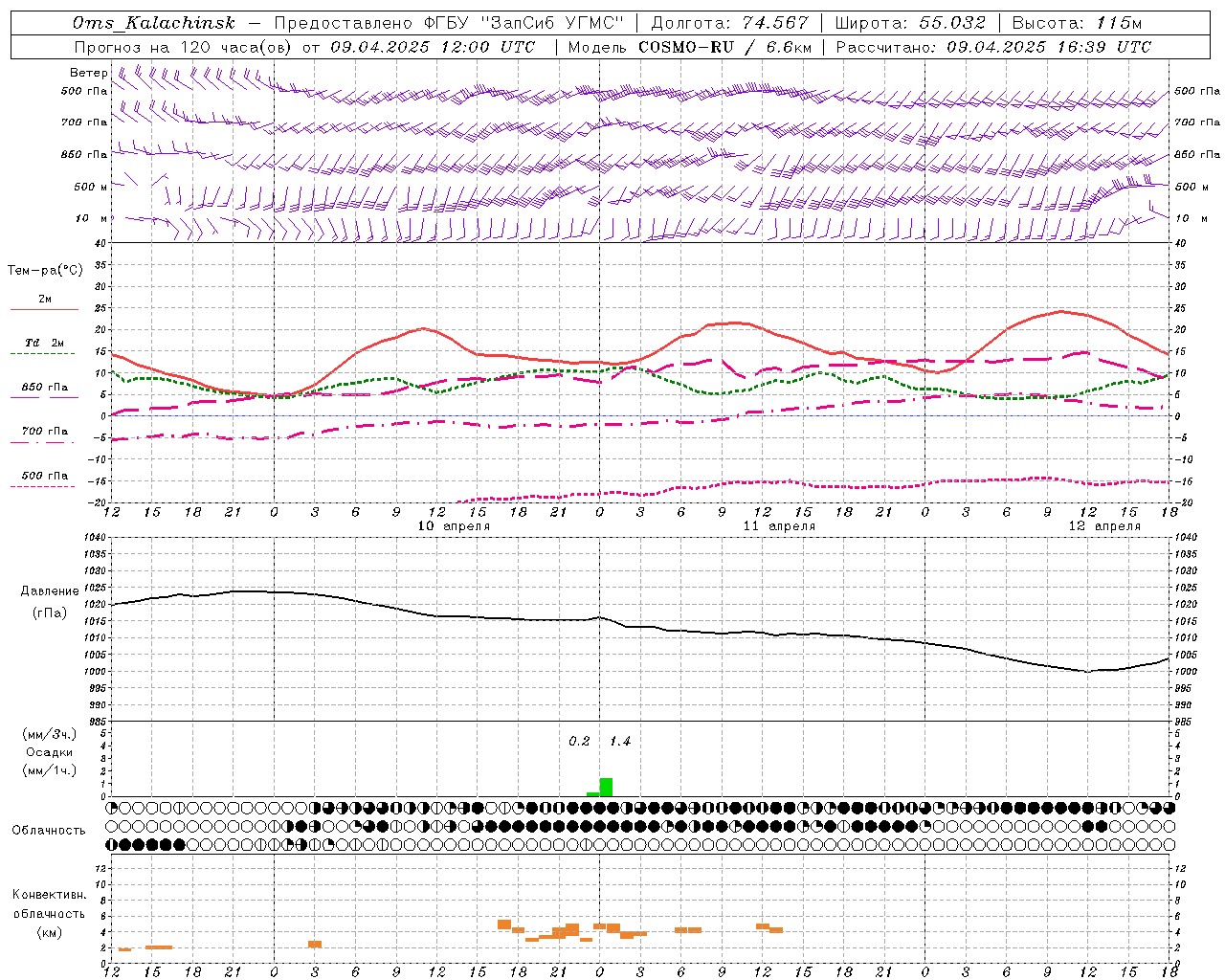Image resolution: width=1225 pixels, height=980 pixels.
Task: Select the 'Конвективн.' convective cloud label
Action: click(x=49, y=895)
